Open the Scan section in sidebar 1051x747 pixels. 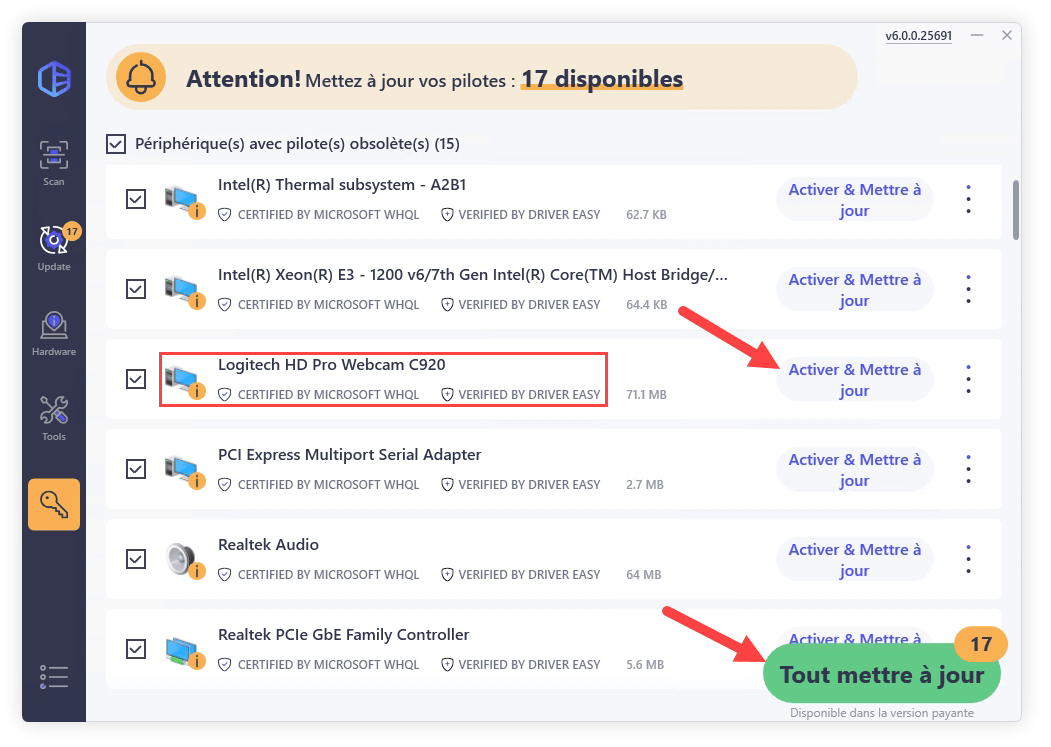pos(54,162)
